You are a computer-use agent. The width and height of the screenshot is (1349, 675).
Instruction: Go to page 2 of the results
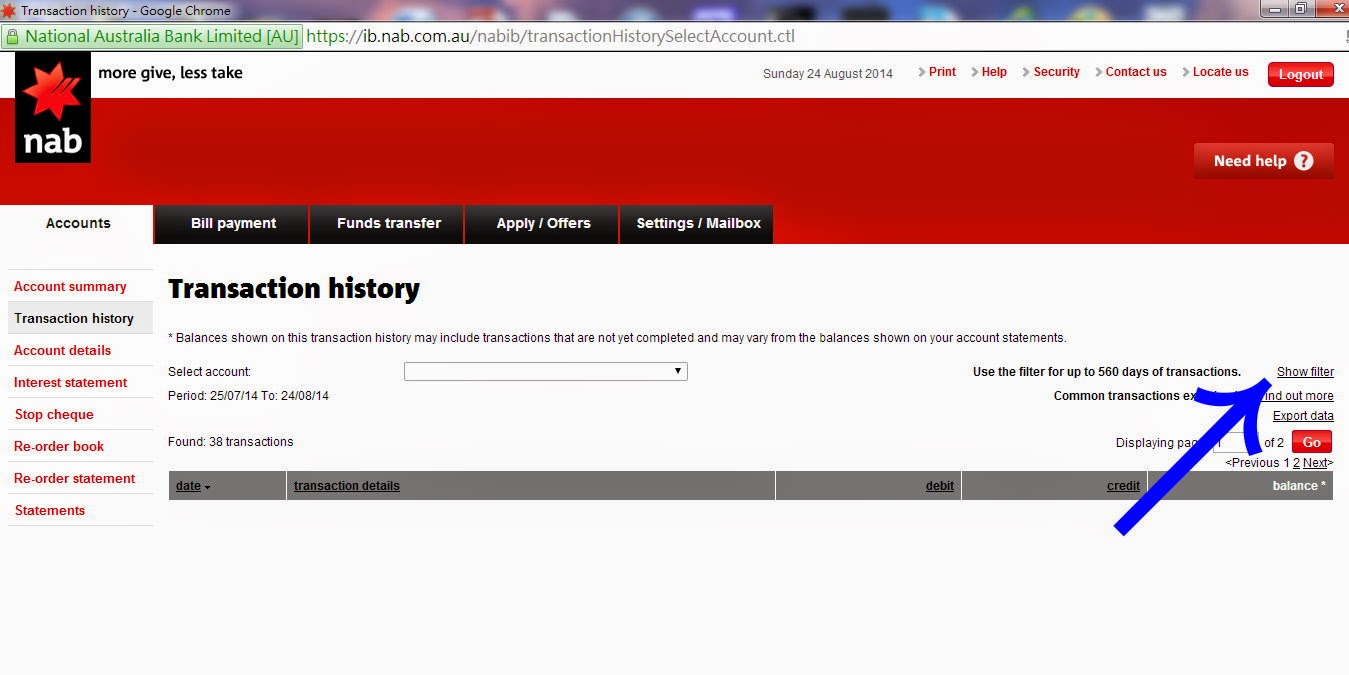[x=1297, y=463]
